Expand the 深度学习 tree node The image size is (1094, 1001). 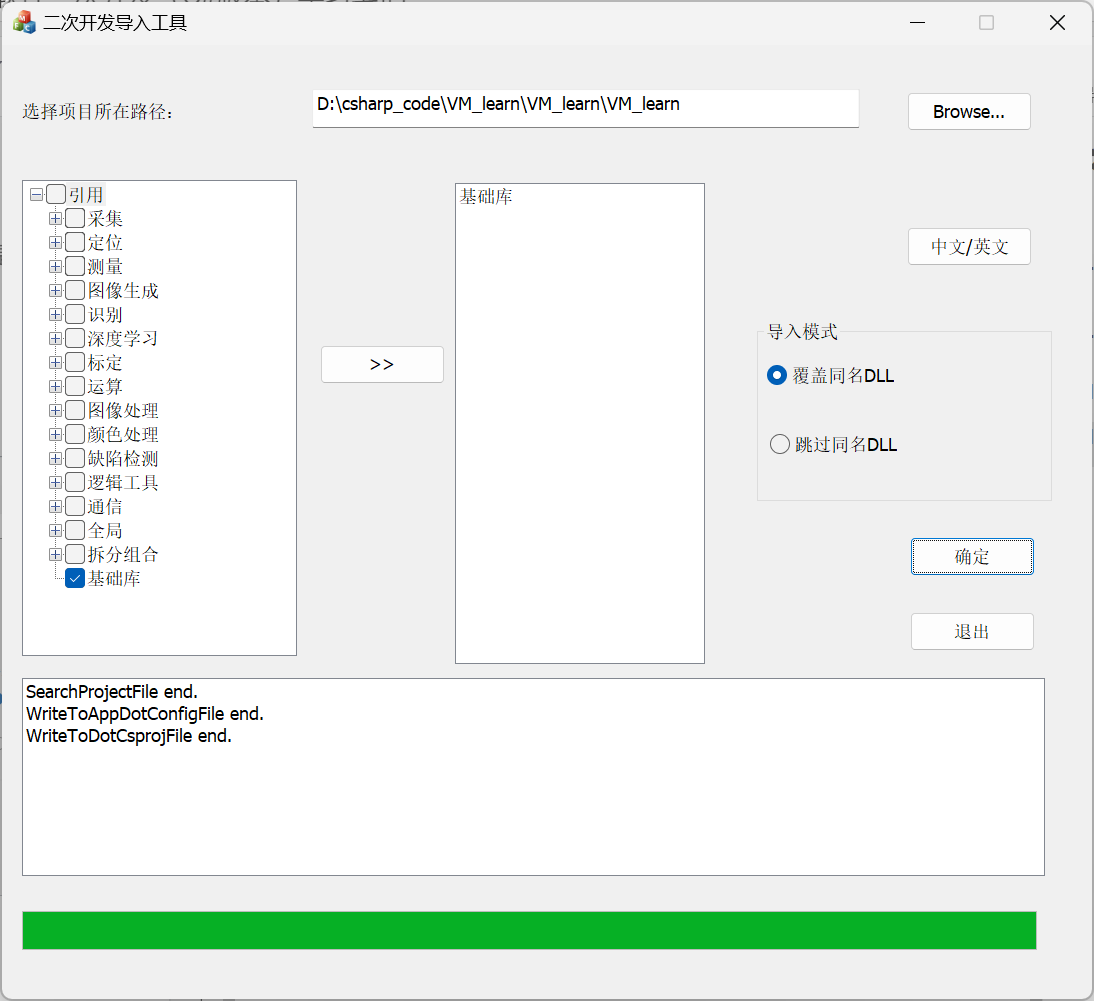pyautogui.click(x=55, y=338)
